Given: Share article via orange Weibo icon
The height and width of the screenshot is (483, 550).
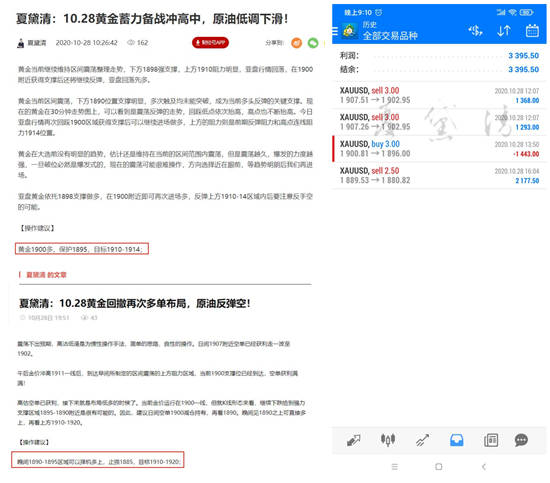Looking at the screenshot, I should pos(296,43).
